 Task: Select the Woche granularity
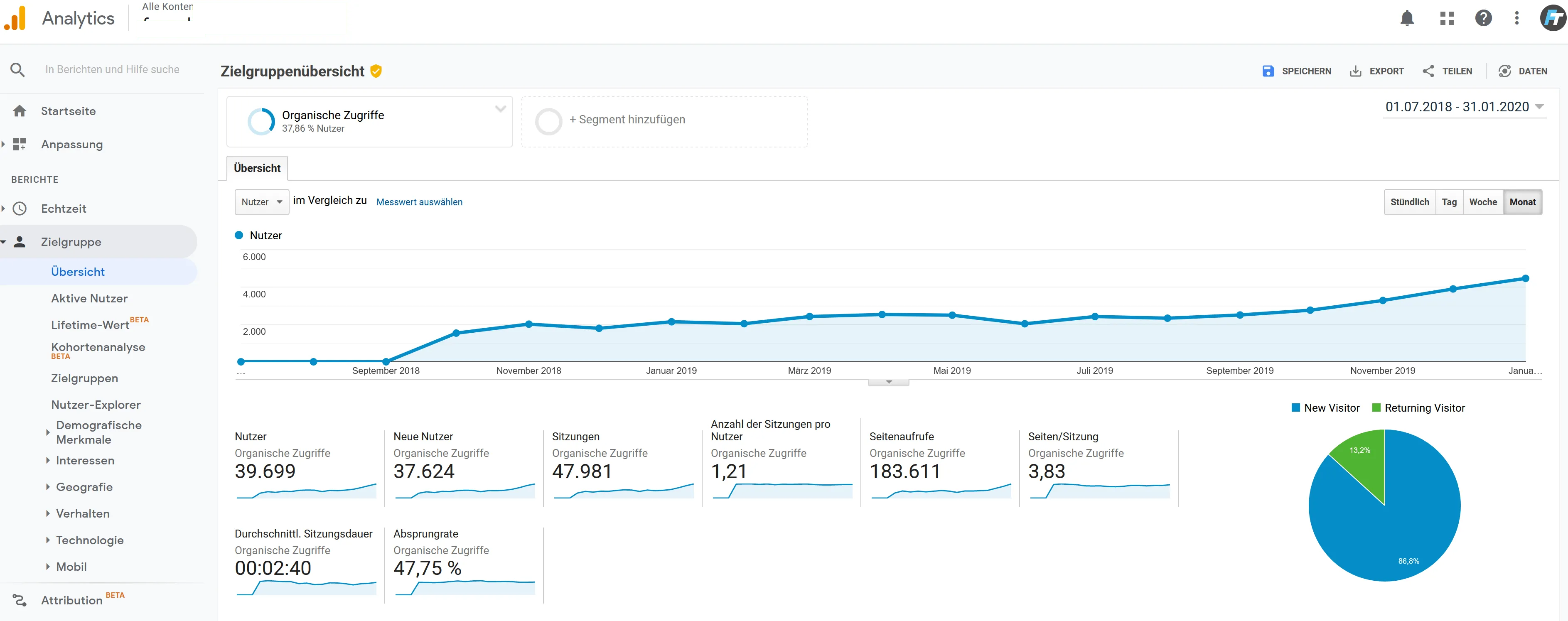[1483, 202]
